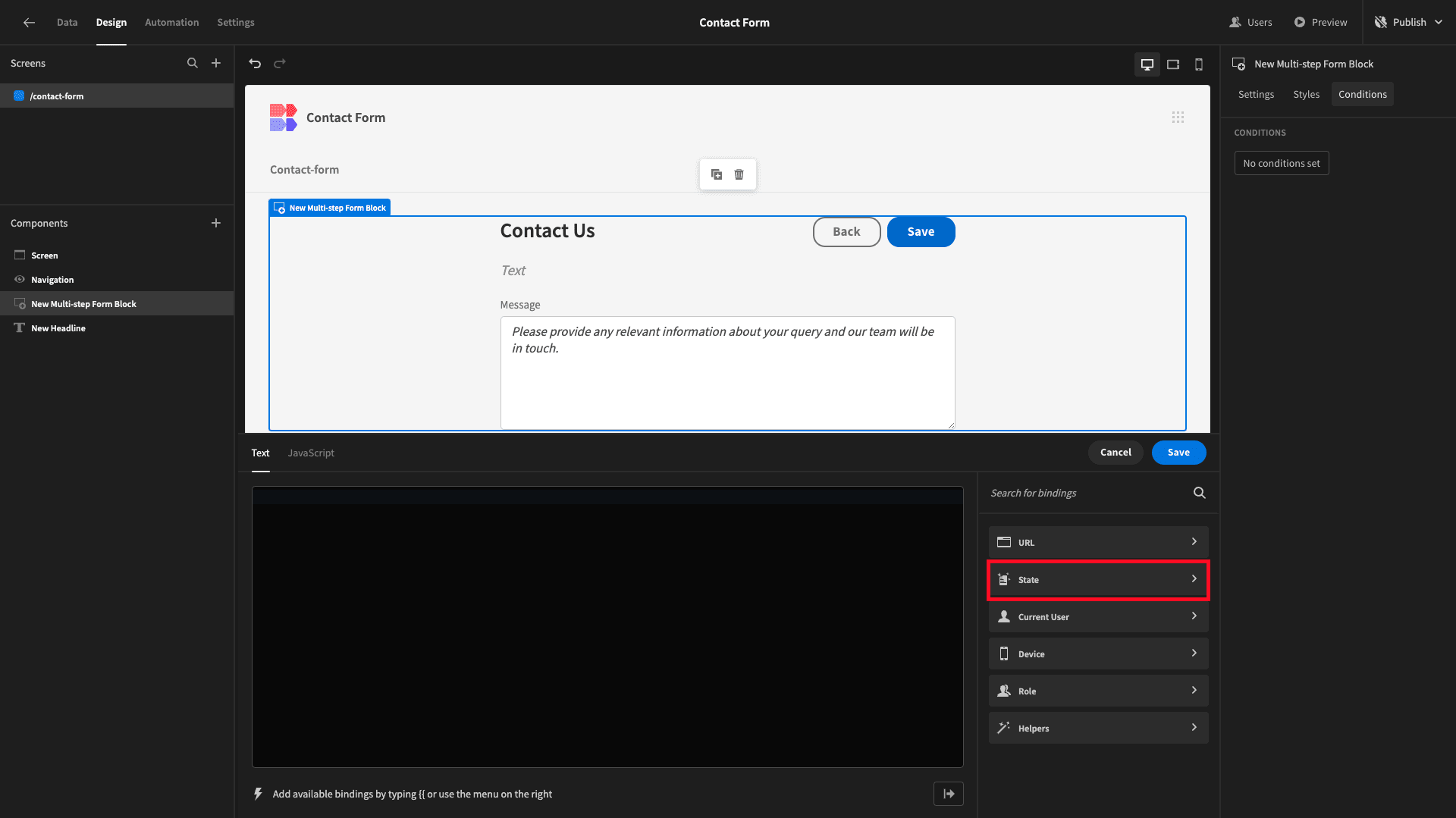The width and height of the screenshot is (1456, 818).
Task: Collapse the bindings side panel icon
Action: (949, 794)
